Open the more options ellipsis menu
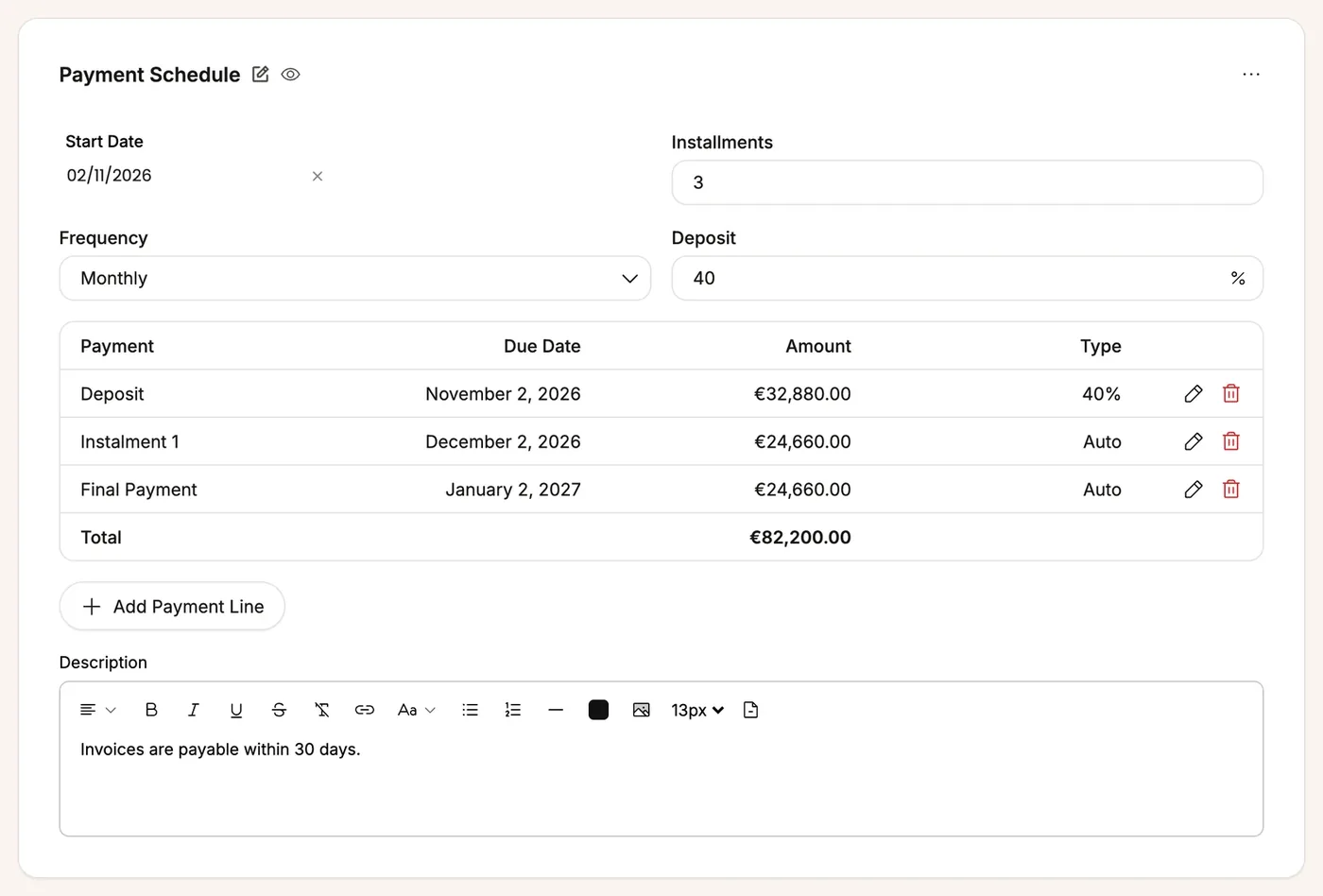 tap(1251, 74)
